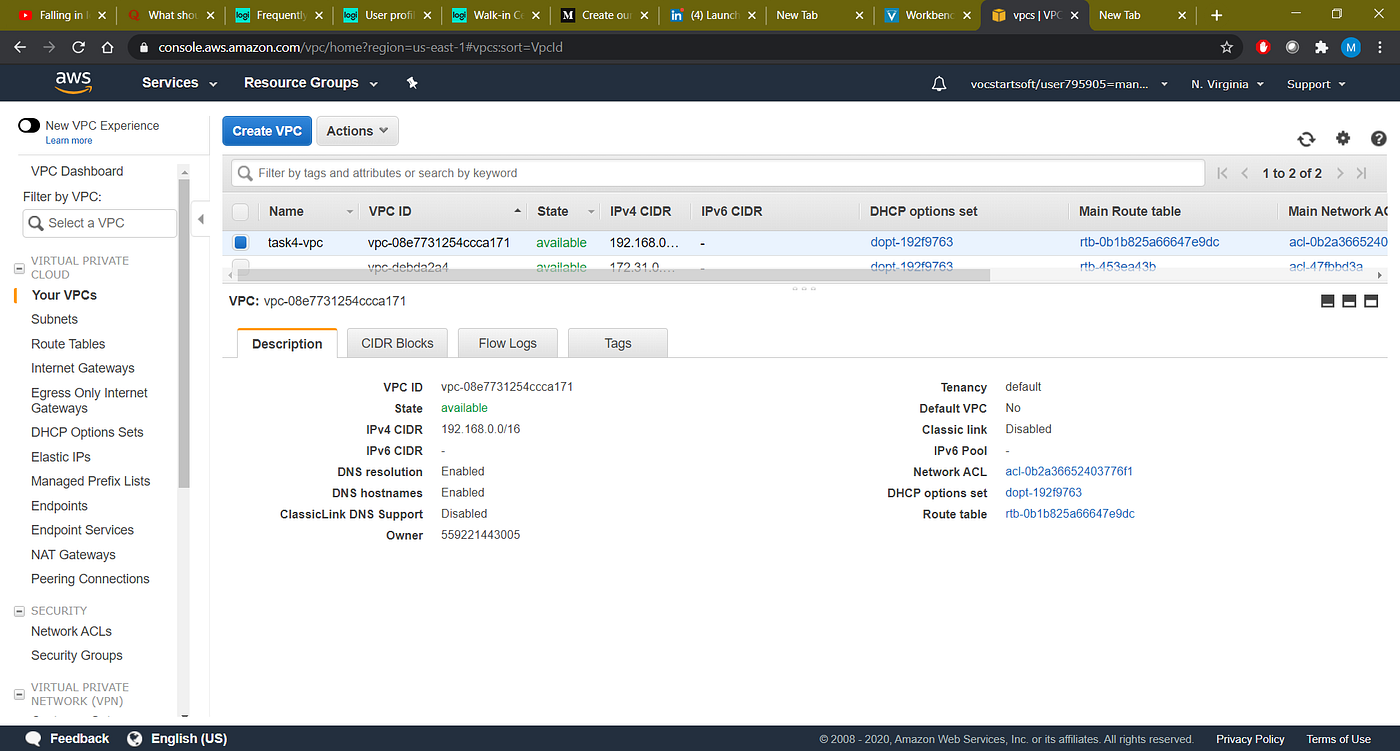Open the rtb-0b1b825a66647e9dc route table link
The height and width of the screenshot is (751, 1400).
1069,513
